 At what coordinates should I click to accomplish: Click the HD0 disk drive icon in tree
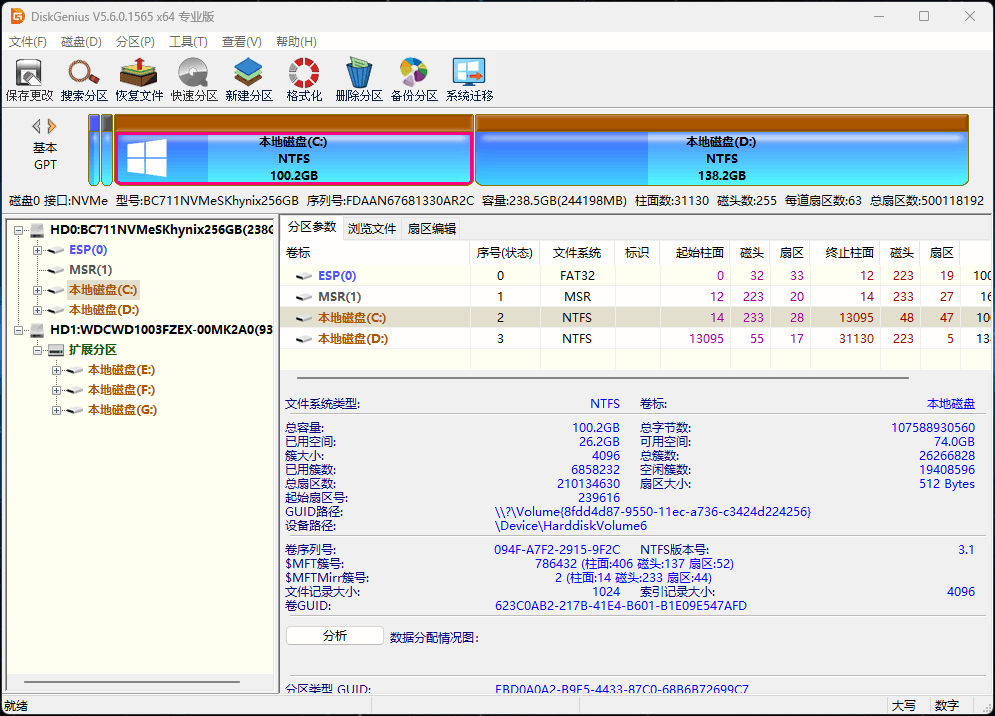tap(37, 230)
